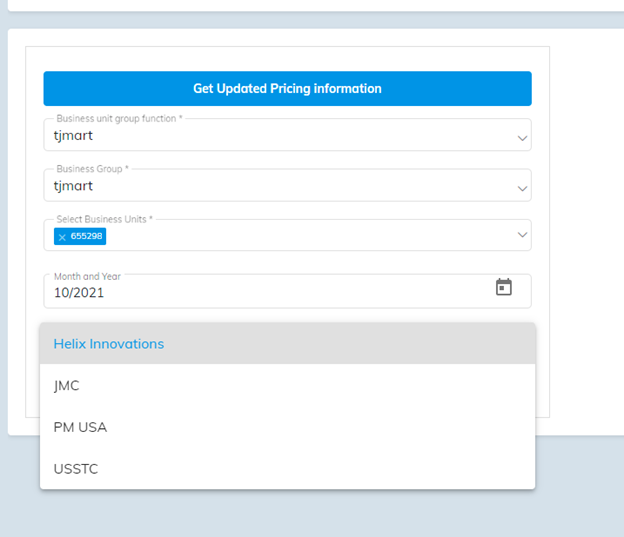
Task: Open Business unit group function dropdown
Action: tap(287, 135)
